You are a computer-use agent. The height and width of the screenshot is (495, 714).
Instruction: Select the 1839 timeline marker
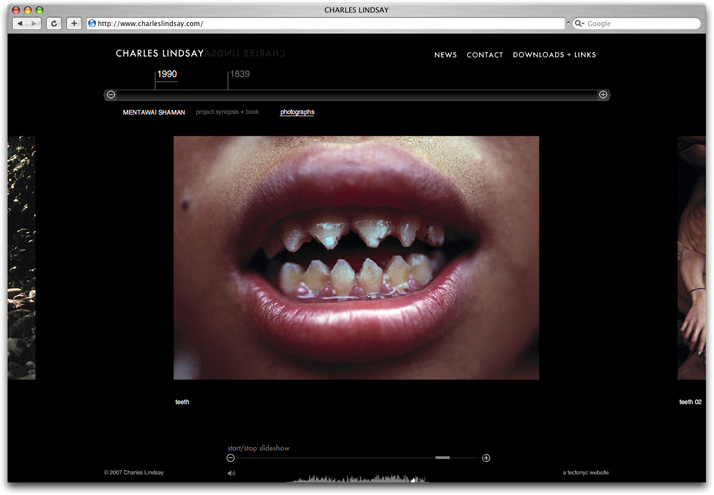(240, 75)
